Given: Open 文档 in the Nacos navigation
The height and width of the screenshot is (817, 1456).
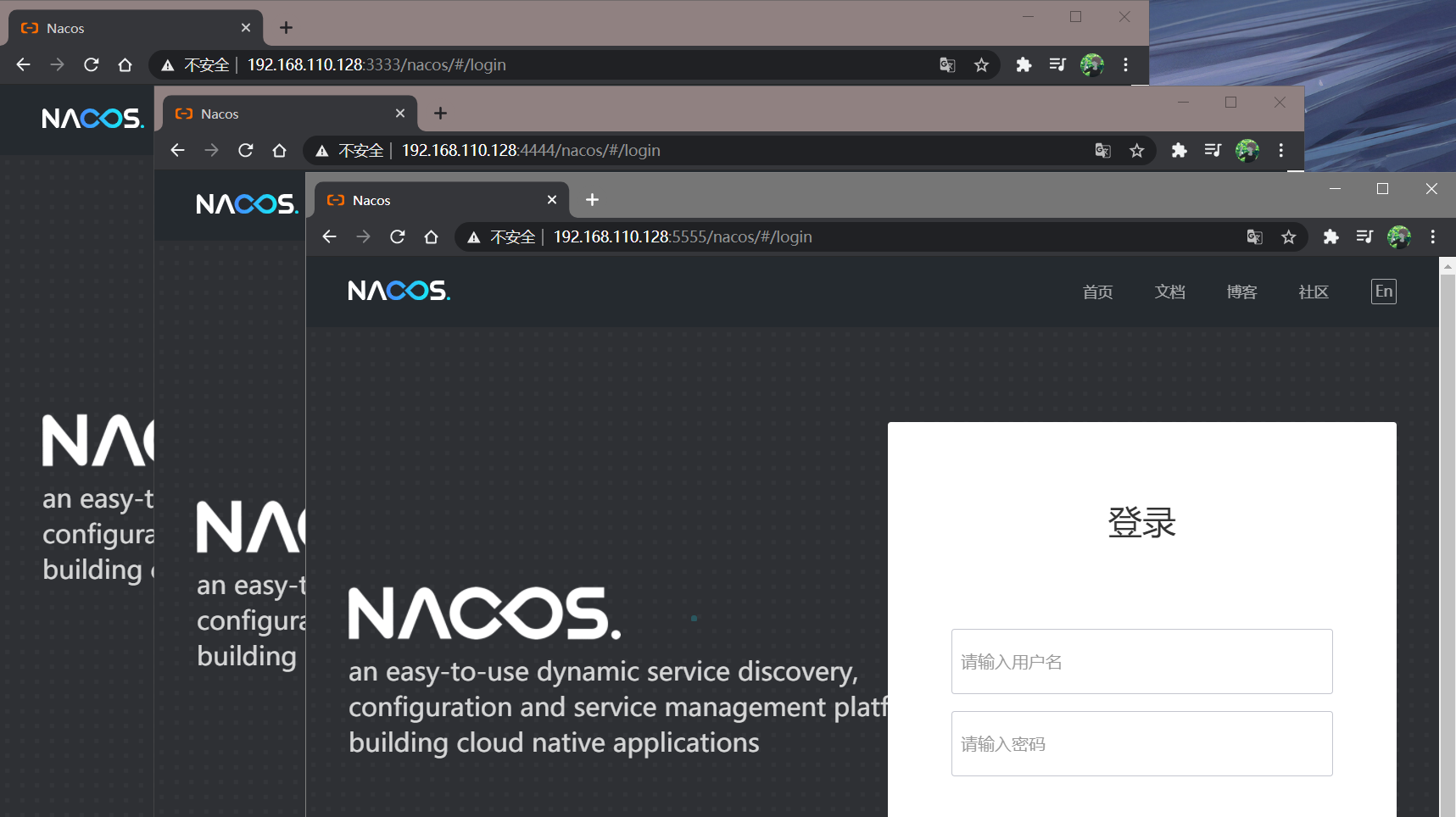Looking at the screenshot, I should point(1170,292).
